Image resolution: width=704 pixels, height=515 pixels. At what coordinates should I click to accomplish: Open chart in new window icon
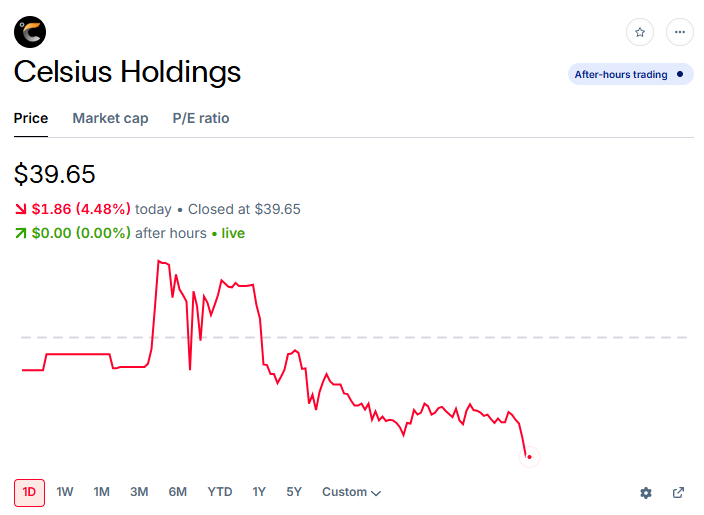[678, 493]
